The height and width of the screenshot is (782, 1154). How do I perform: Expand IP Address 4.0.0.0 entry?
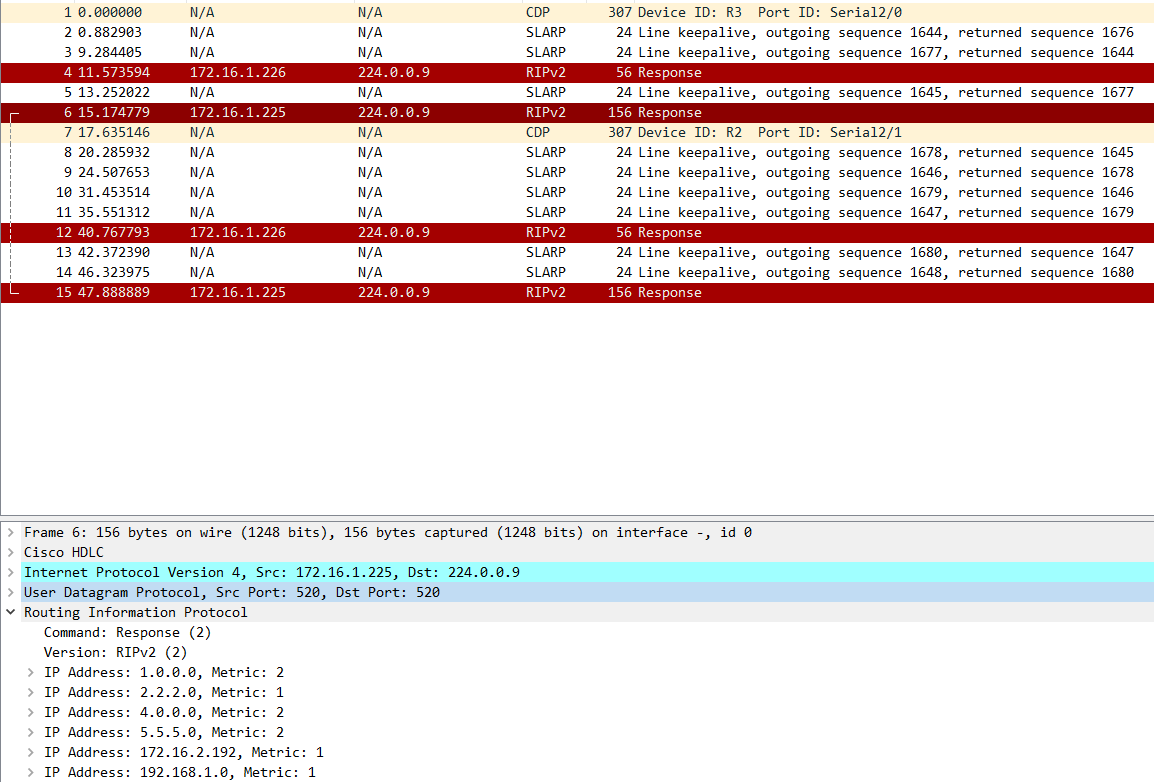pyautogui.click(x=31, y=712)
